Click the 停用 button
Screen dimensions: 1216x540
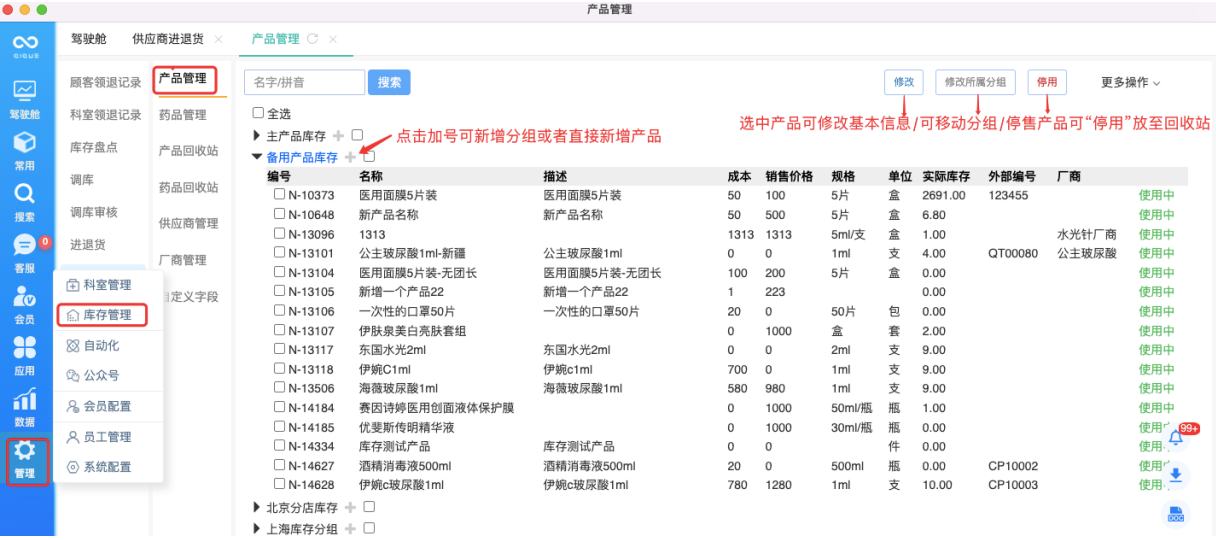pos(1047,82)
